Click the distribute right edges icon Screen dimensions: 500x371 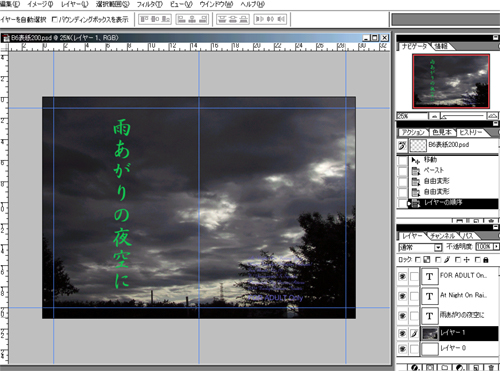coord(281,19)
